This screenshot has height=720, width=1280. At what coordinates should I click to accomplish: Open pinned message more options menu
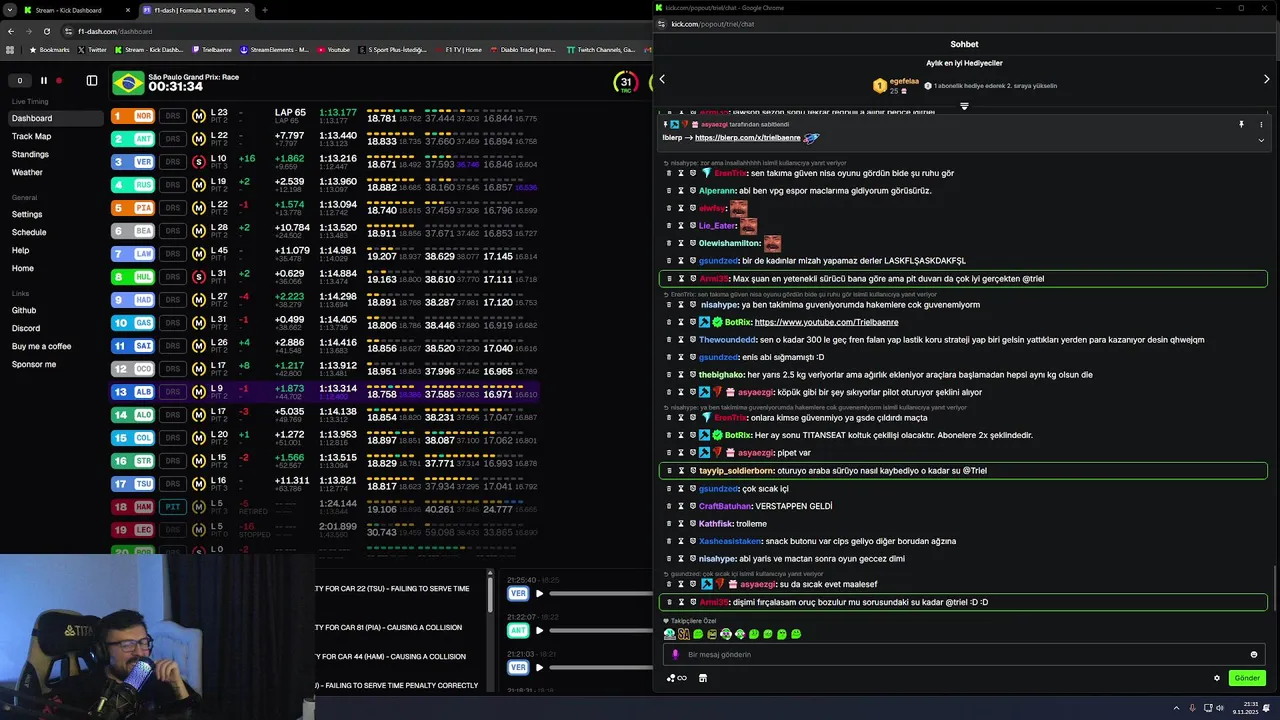(1261, 125)
